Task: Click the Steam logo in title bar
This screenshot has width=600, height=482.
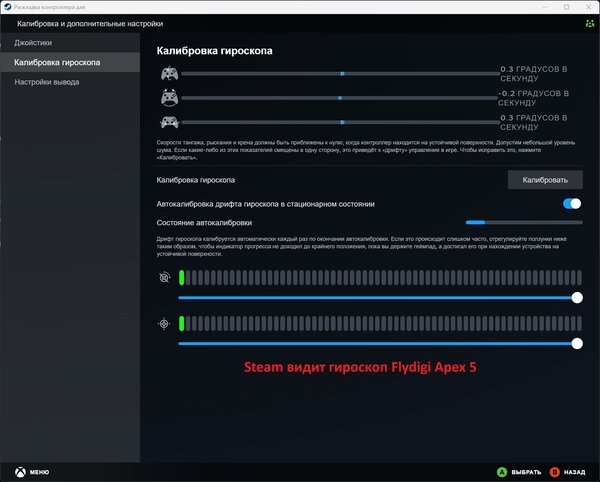Action: pos(7,7)
